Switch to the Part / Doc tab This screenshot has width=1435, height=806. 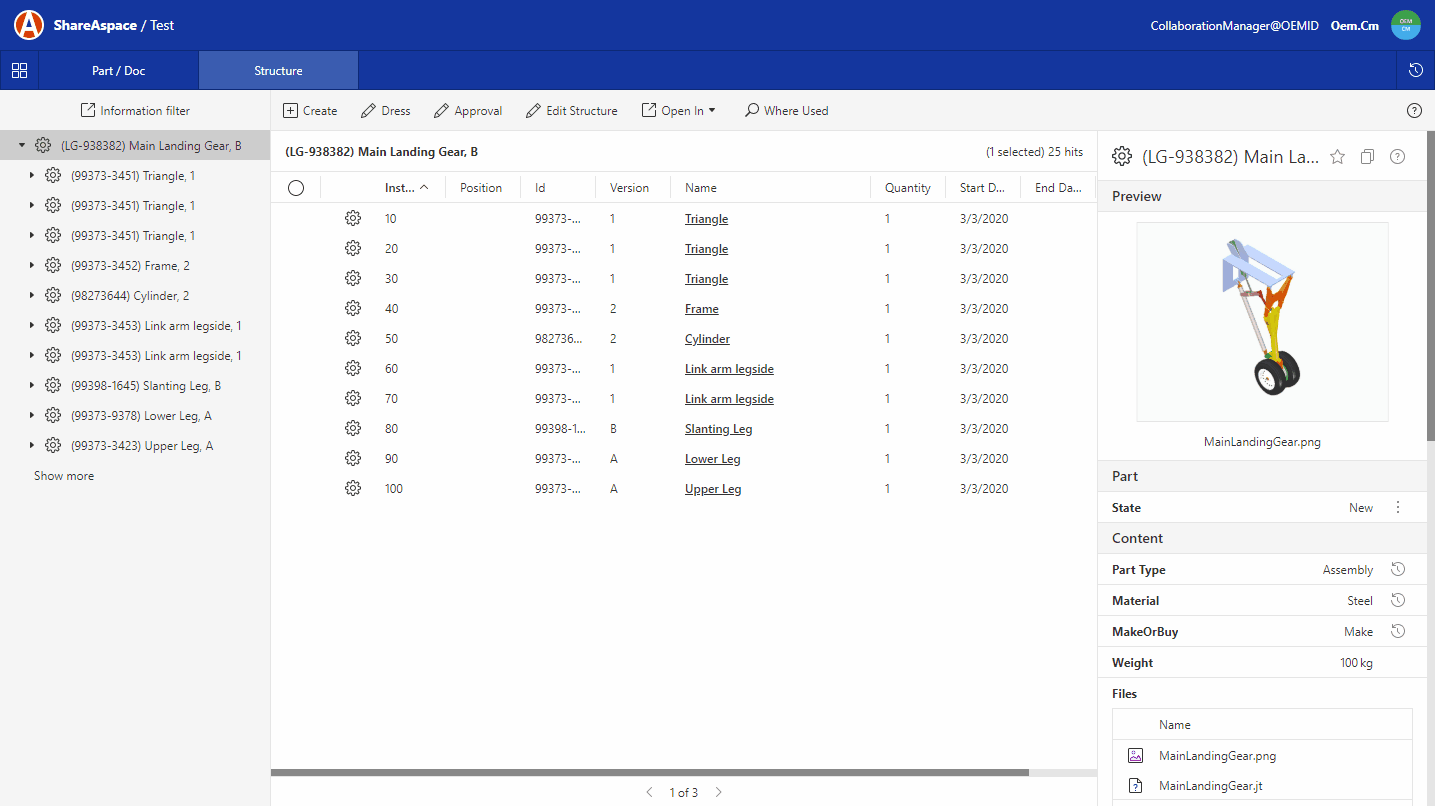(x=119, y=70)
